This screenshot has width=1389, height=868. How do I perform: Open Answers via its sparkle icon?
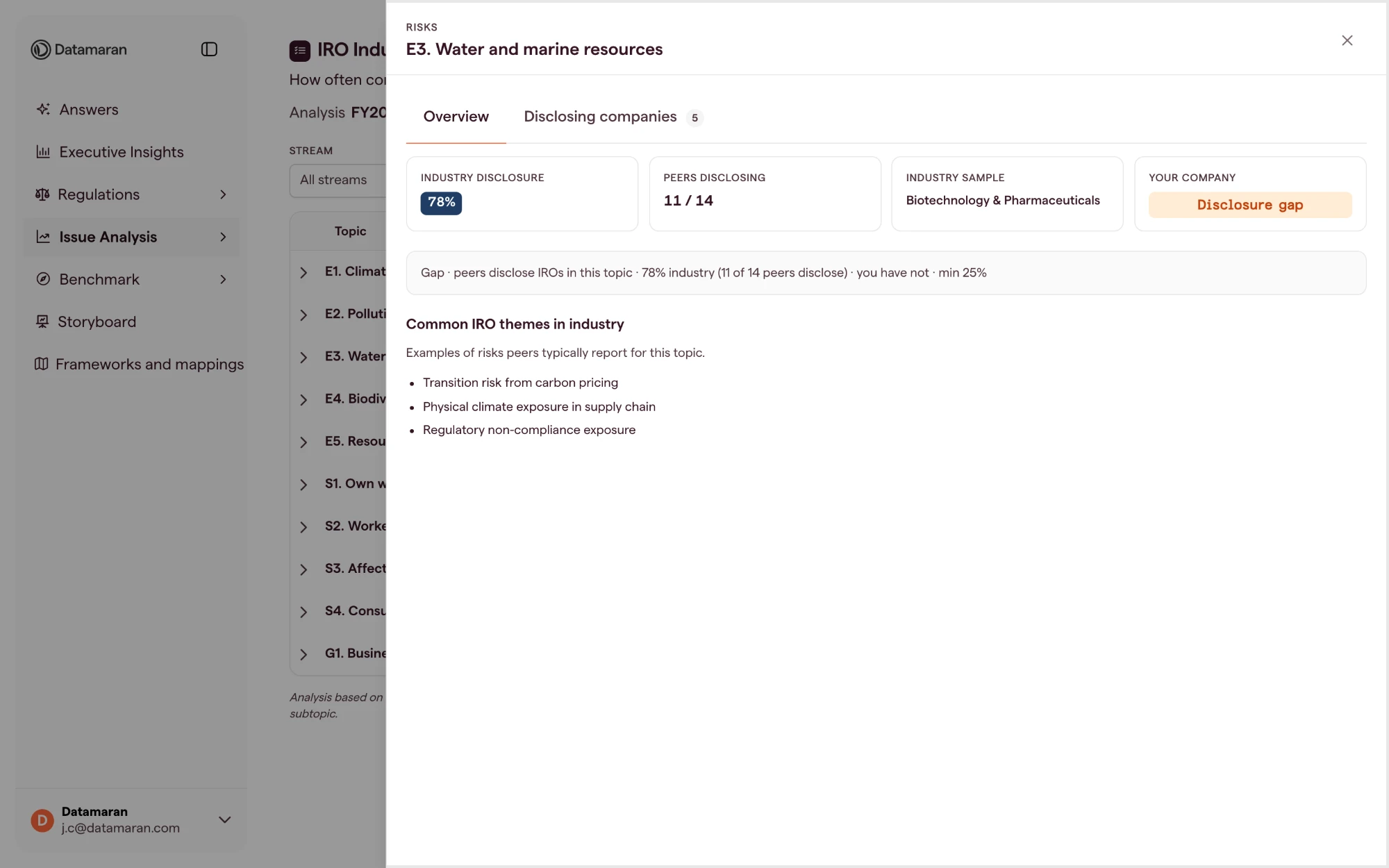pyautogui.click(x=43, y=109)
